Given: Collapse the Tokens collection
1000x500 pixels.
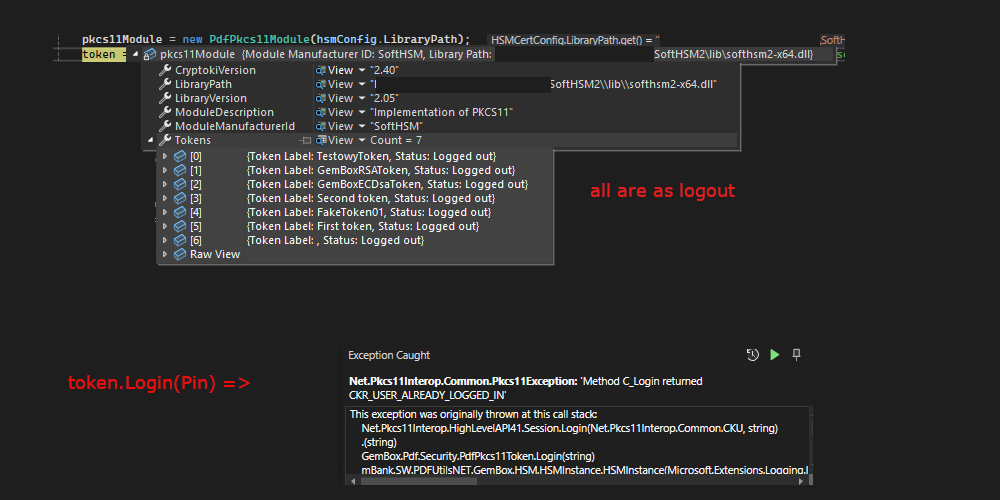Looking at the screenshot, I should [151, 140].
